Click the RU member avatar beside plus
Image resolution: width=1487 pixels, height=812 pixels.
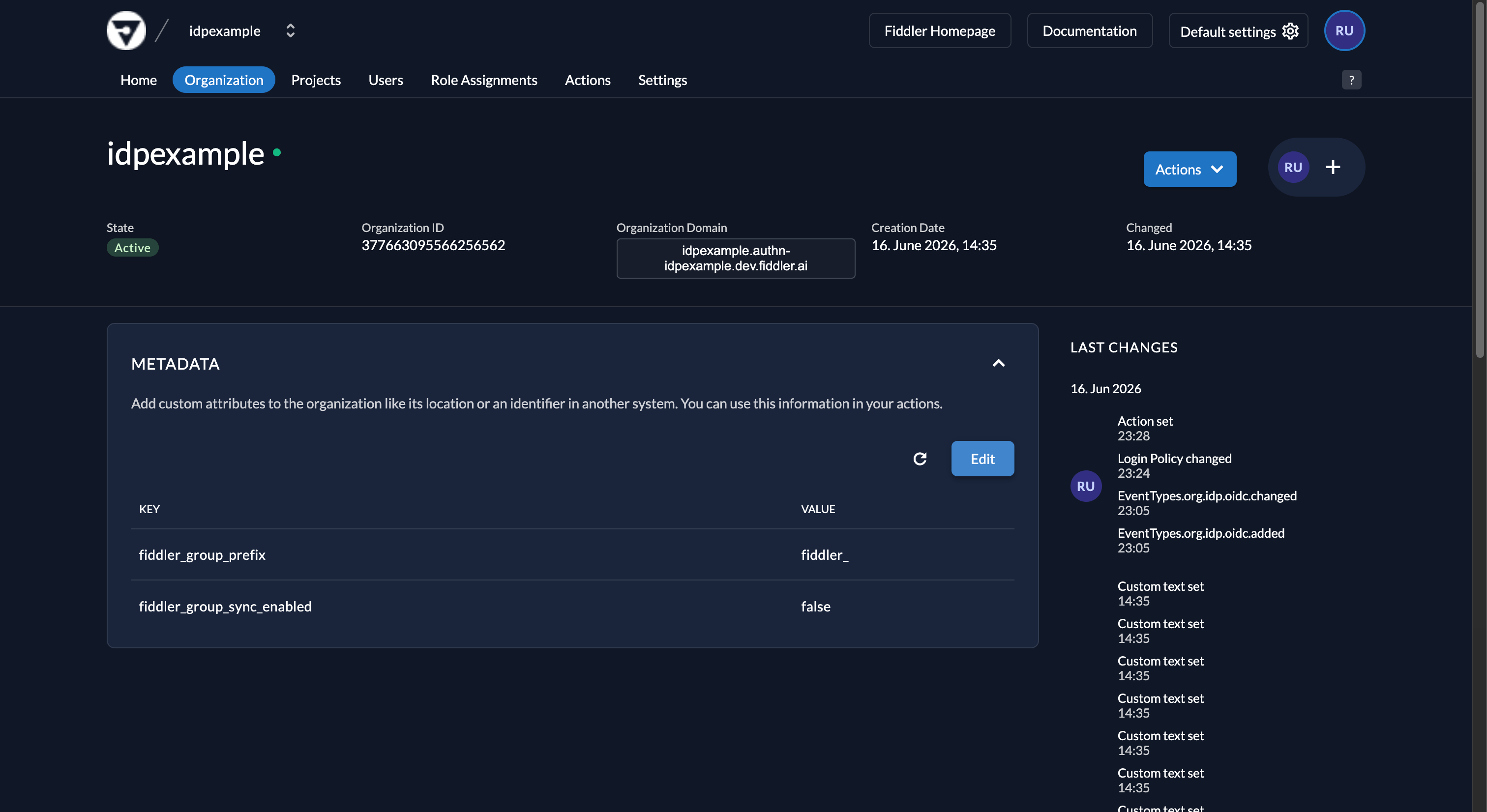[x=1293, y=167]
